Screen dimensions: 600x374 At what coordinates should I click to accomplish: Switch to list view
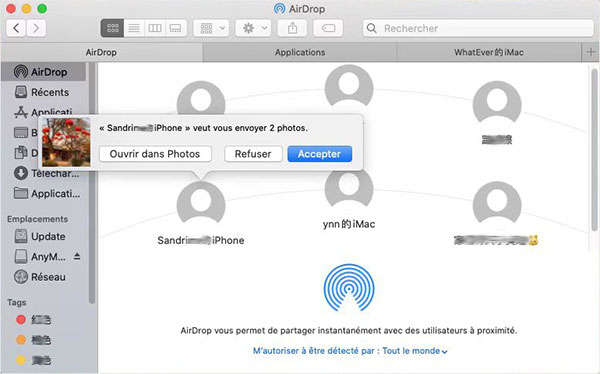coord(134,28)
